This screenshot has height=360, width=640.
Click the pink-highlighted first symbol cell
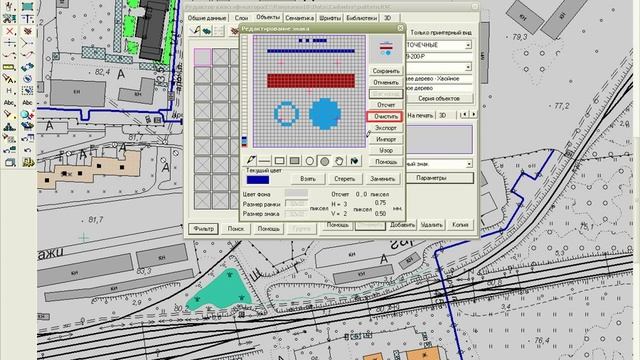(x=202, y=57)
